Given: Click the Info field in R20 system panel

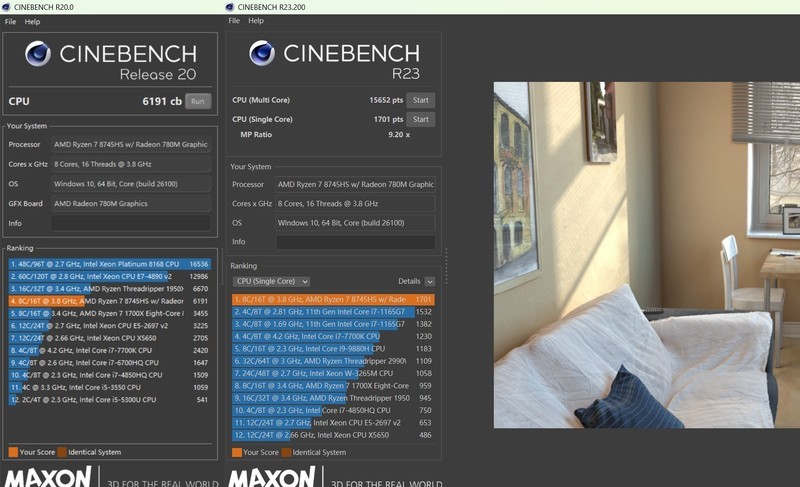Looking at the screenshot, I should pos(131,223).
